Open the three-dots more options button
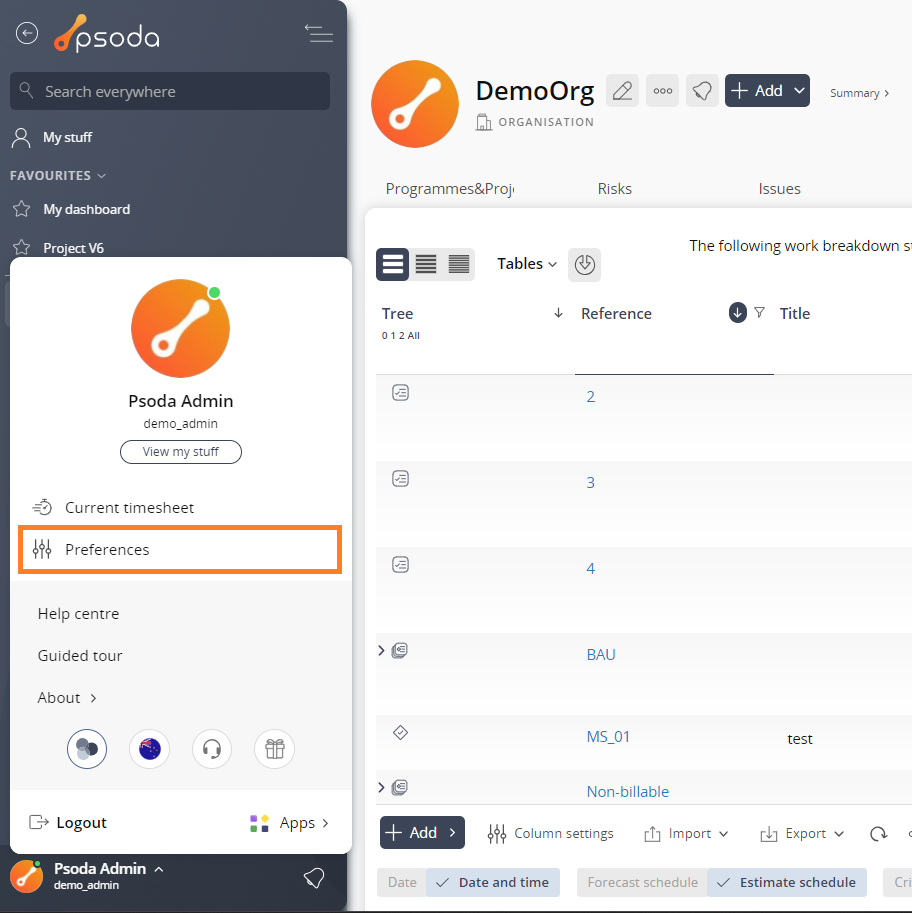912x913 pixels. [662, 91]
